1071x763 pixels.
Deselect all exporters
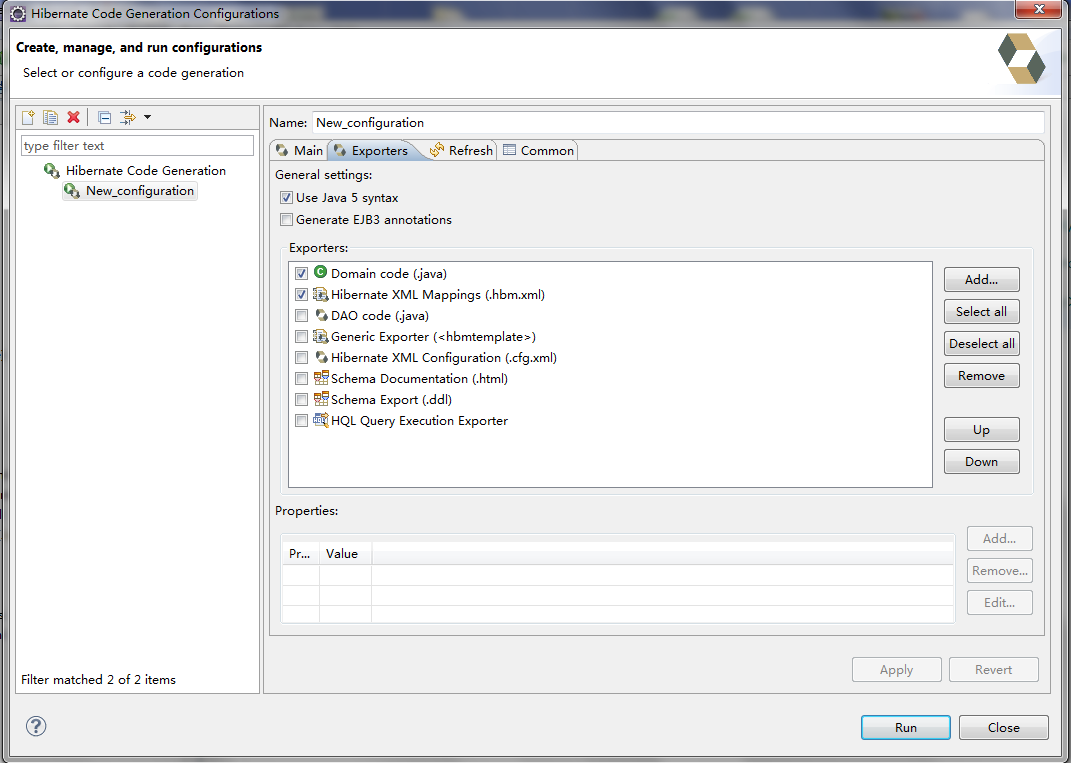coord(981,343)
